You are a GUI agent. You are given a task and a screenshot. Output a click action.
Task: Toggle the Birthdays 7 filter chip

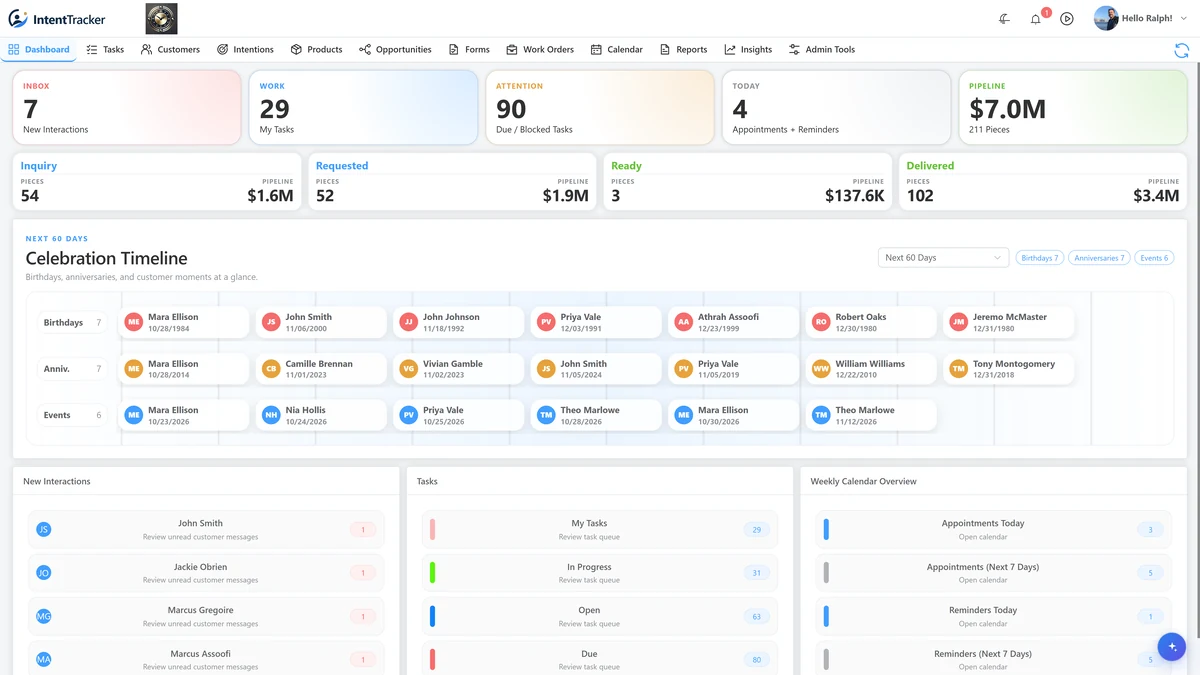click(x=1040, y=258)
